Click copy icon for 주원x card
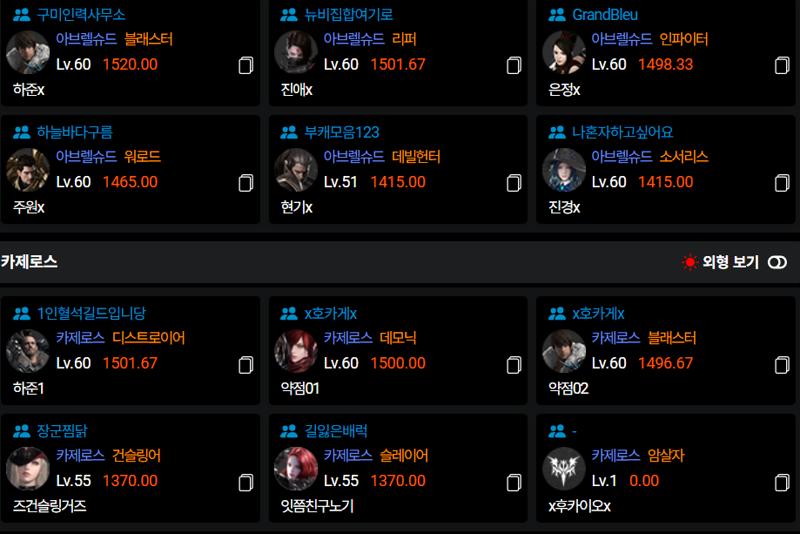Viewport: 800px width, 534px height. pyautogui.click(x=246, y=183)
